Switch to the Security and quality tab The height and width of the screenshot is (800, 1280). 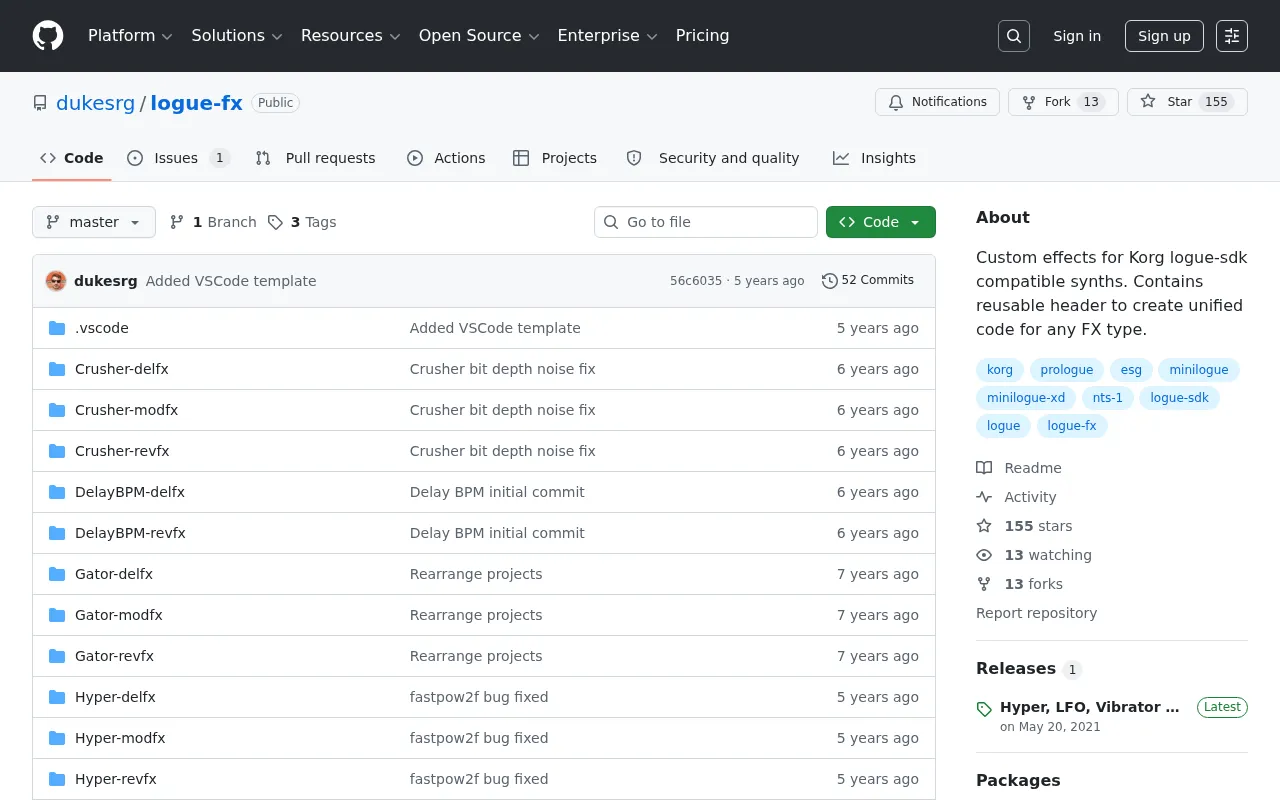pyautogui.click(x=714, y=158)
